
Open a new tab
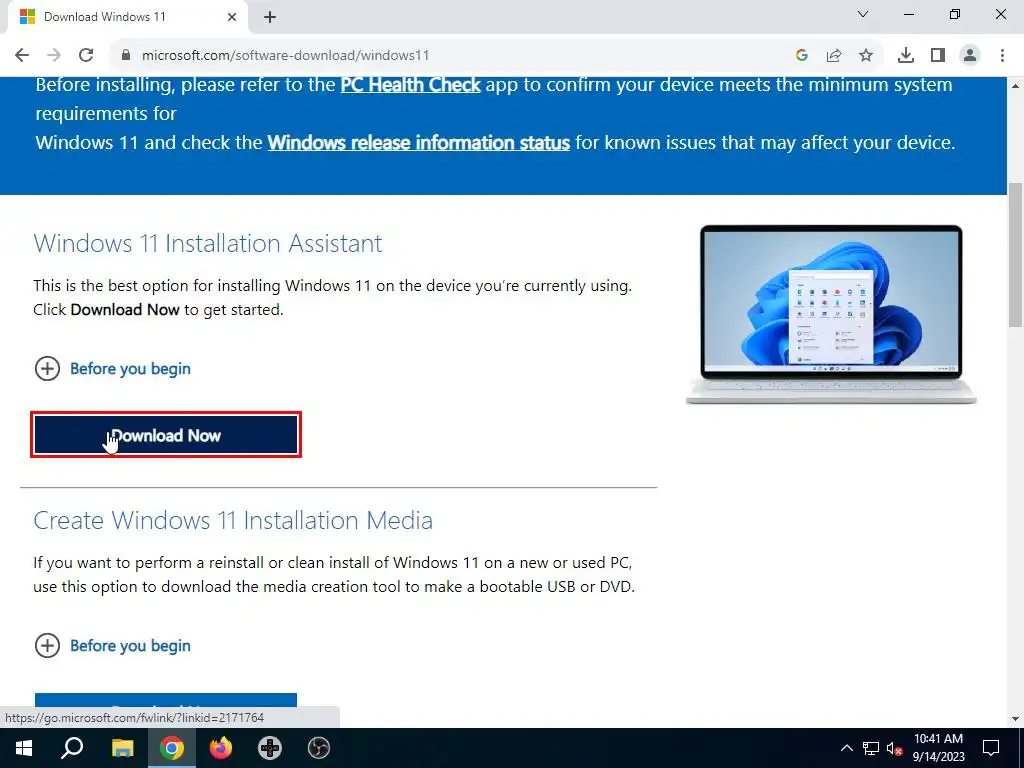tap(270, 18)
